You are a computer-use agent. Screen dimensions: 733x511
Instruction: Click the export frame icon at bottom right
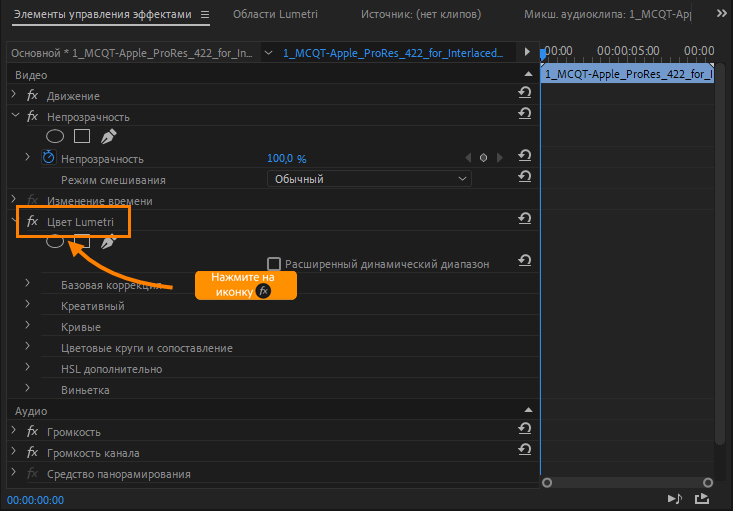pos(702,499)
